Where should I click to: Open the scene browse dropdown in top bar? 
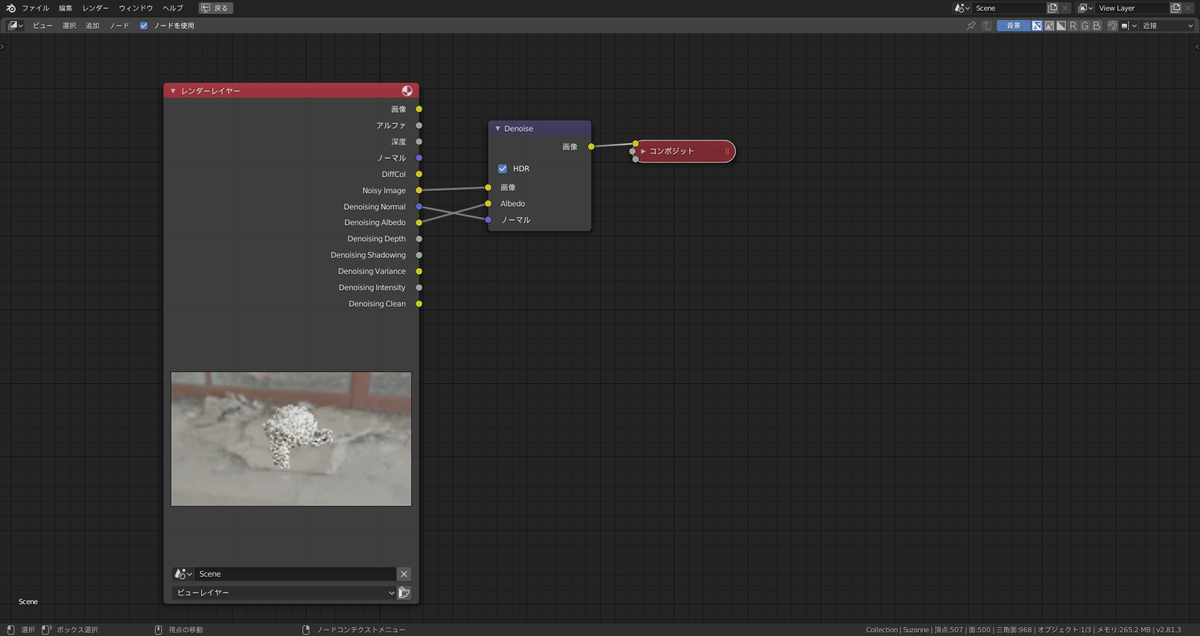click(x=963, y=7)
